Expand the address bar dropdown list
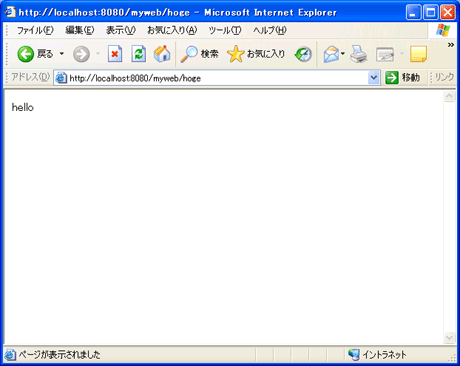The height and width of the screenshot is (366, 460). pos(374,78)
